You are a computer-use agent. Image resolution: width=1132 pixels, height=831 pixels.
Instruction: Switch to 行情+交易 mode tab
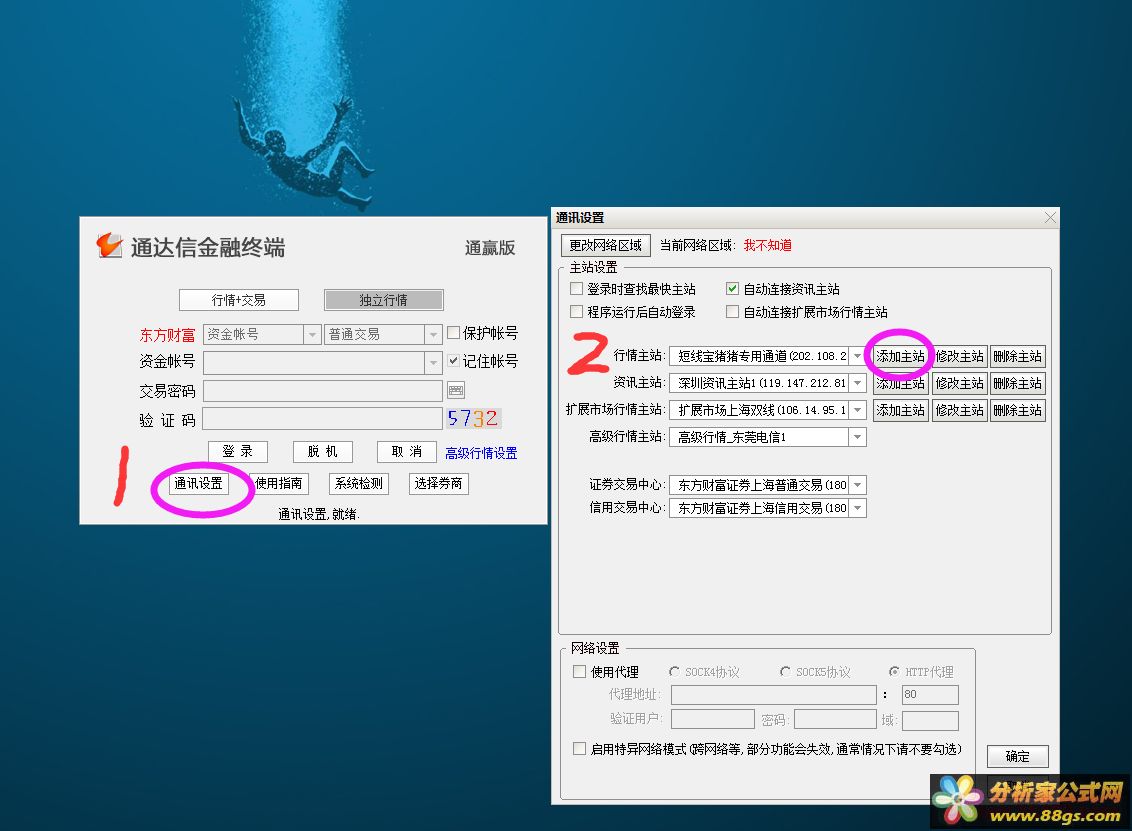239,300
